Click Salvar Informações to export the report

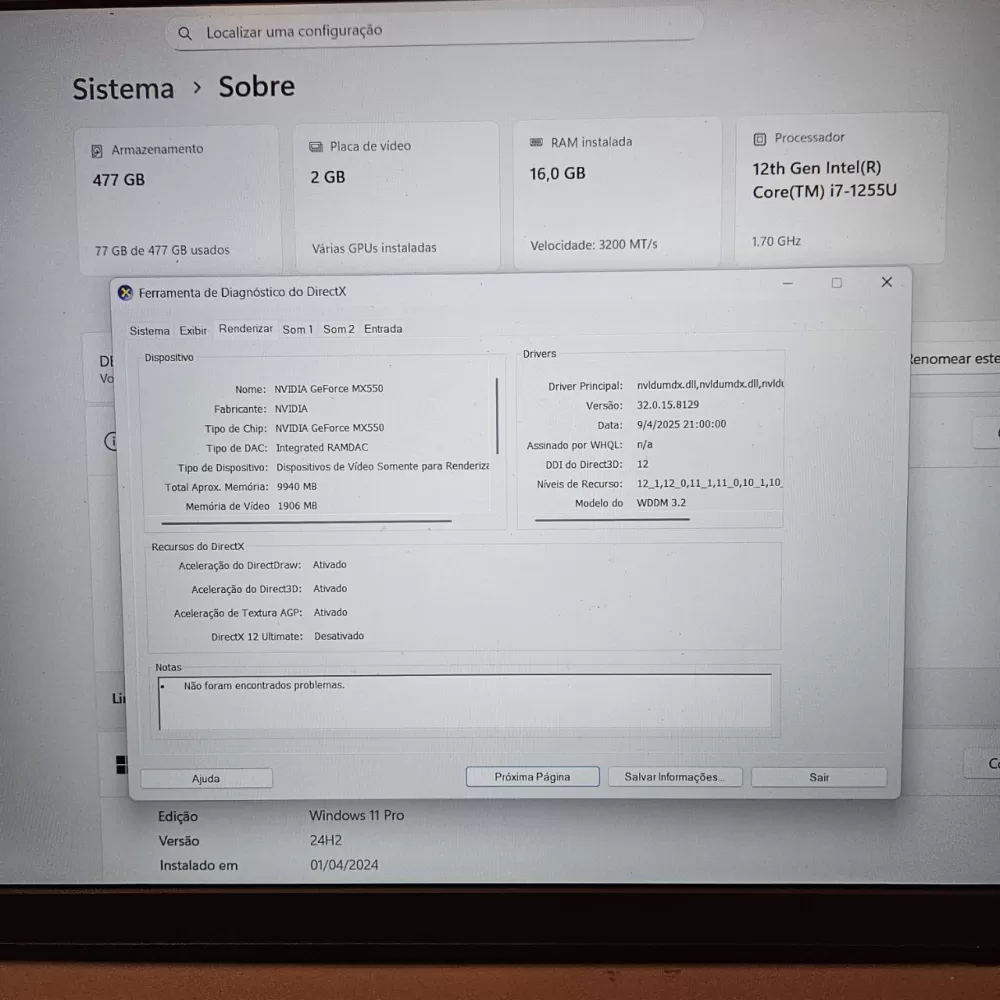[675, 775]
